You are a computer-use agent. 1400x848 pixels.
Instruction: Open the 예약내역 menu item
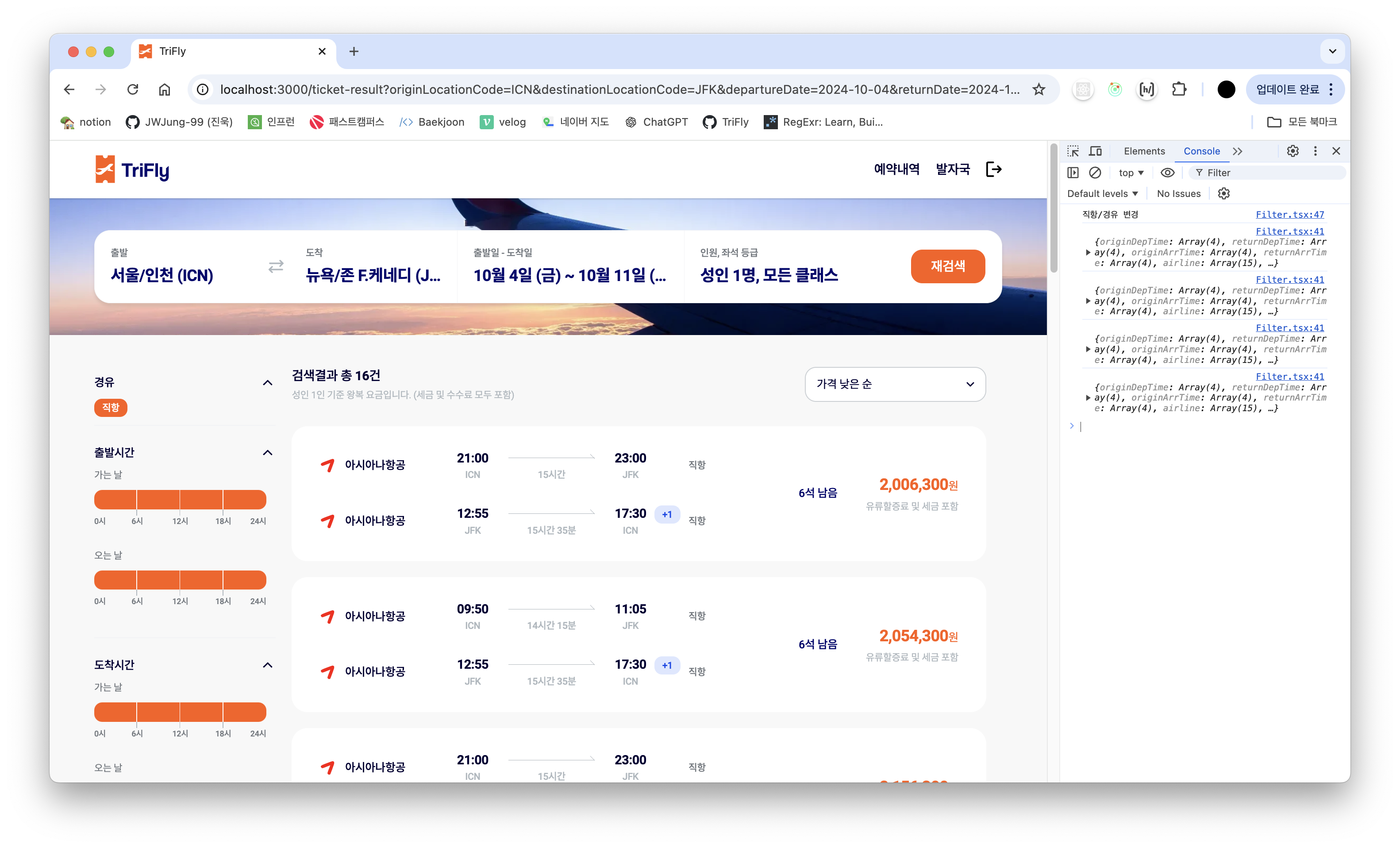coord(896,169)
